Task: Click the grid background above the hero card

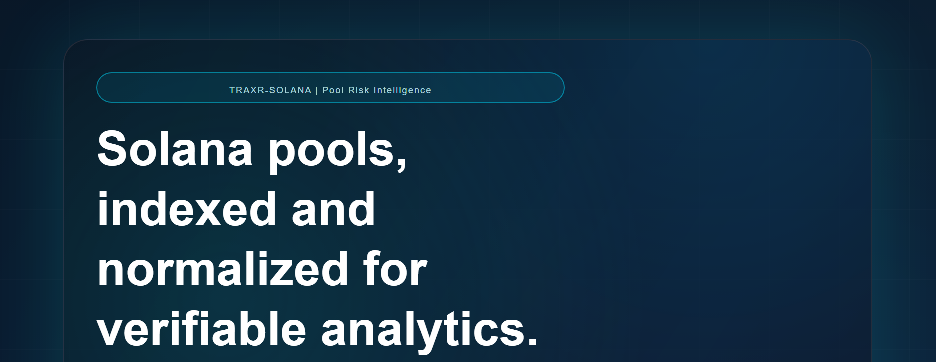Action: 468,19
